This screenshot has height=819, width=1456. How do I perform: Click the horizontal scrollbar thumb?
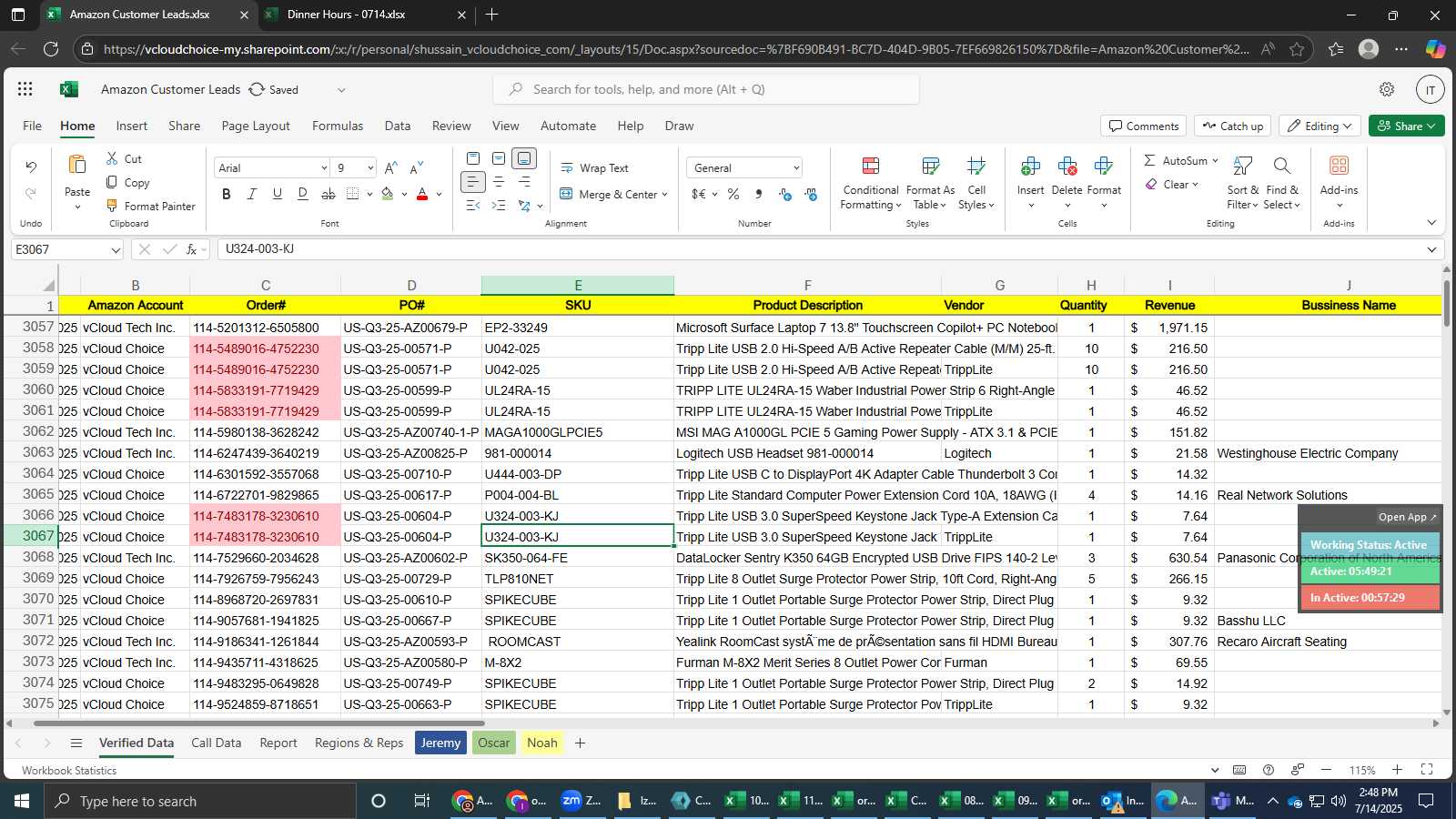pos(259,723)
